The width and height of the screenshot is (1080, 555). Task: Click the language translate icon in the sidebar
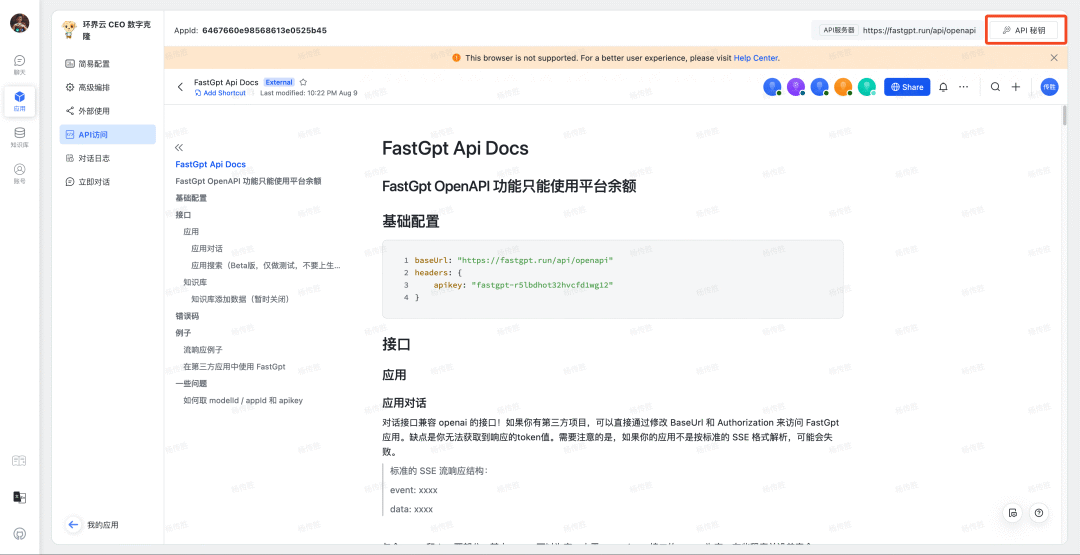pos(19,497)
